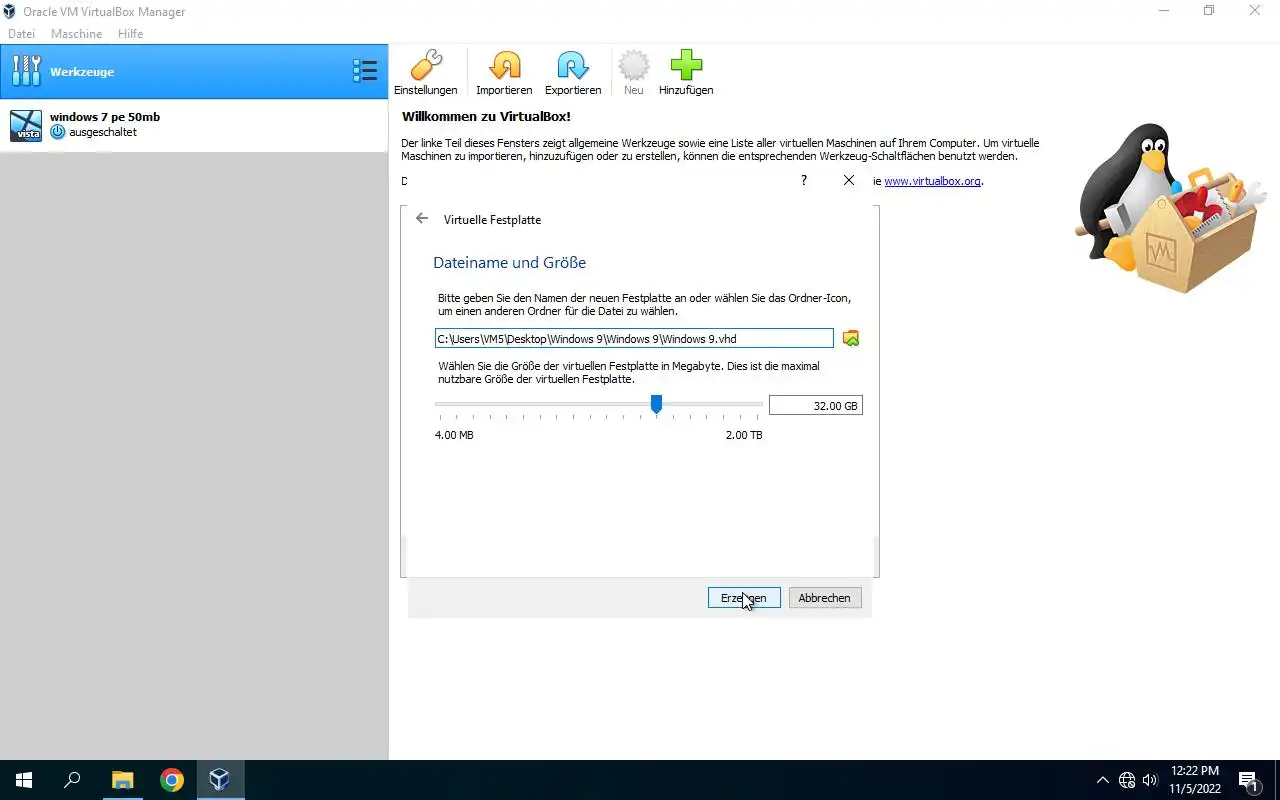The image size is (1280, 800).
Task: Click the 4.00 MB minimum label
Action: click(x=454, y=436)
